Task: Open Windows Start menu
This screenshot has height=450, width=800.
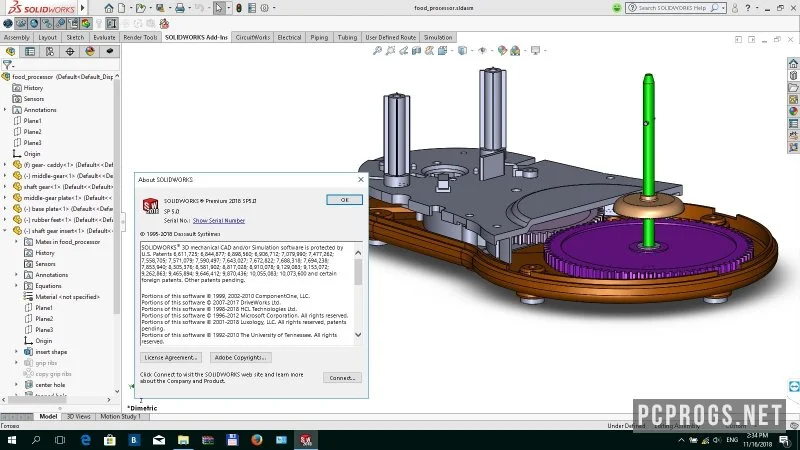Action: click(x=11, y=440)
